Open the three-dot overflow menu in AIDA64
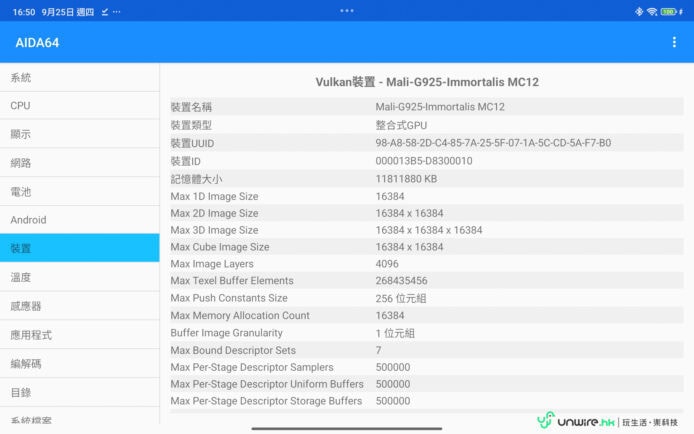The image size is (694, 434). pyautogui.click(x=674, y=42)
